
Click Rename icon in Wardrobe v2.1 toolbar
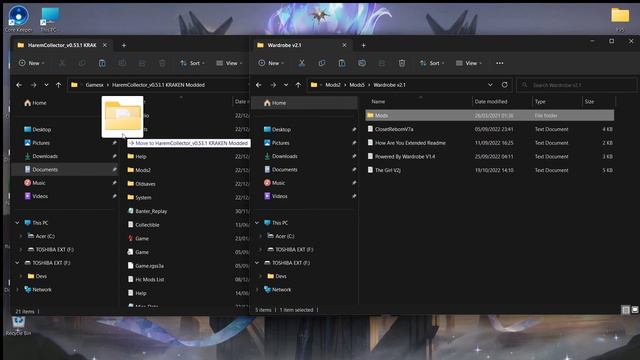point(362,63)
